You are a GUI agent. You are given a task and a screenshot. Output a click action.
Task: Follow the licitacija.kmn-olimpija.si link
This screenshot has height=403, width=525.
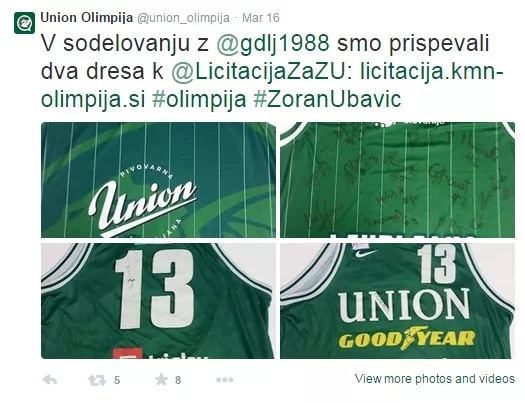click(x=272, y=85)
